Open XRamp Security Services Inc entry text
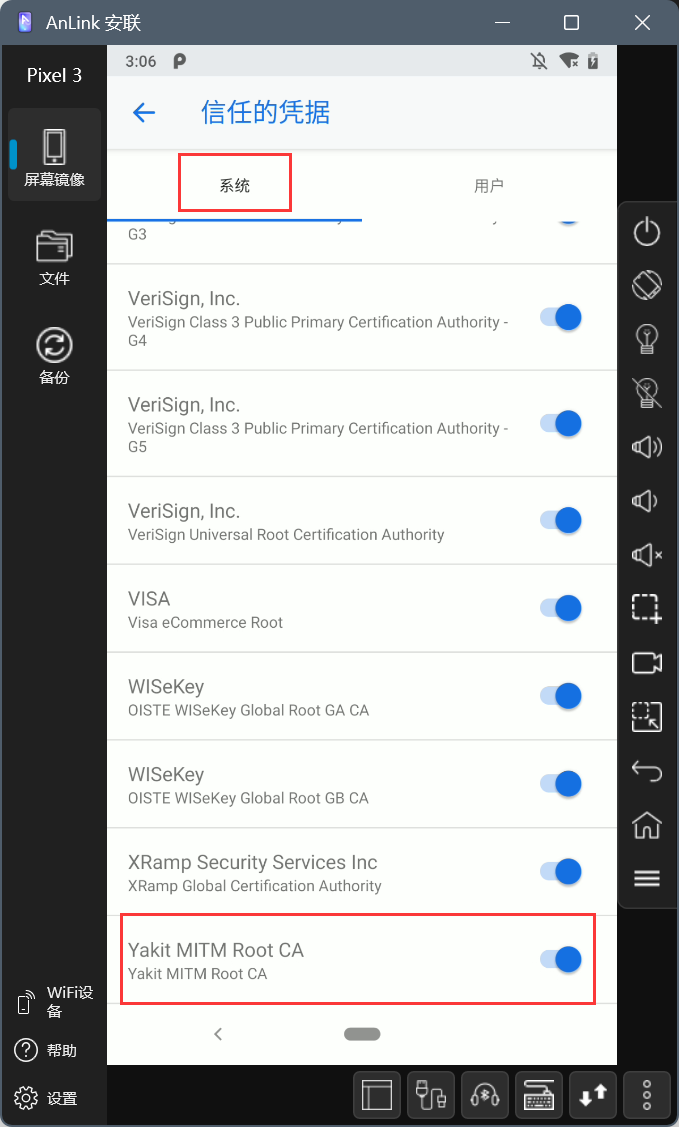The height and width of the screenshot is (1127, 679). point(254,873)
